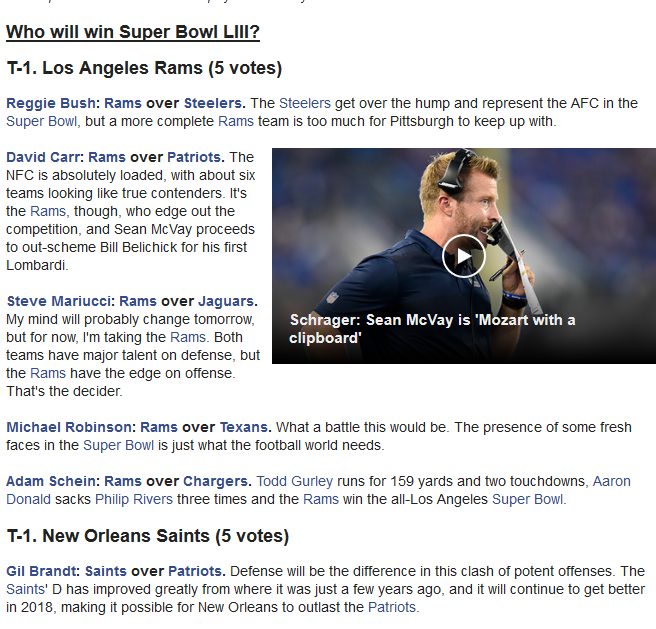Open Patriots link in Gil Brandt headline
The width and height of the screenshot is (656, 629).
point(195,571)
